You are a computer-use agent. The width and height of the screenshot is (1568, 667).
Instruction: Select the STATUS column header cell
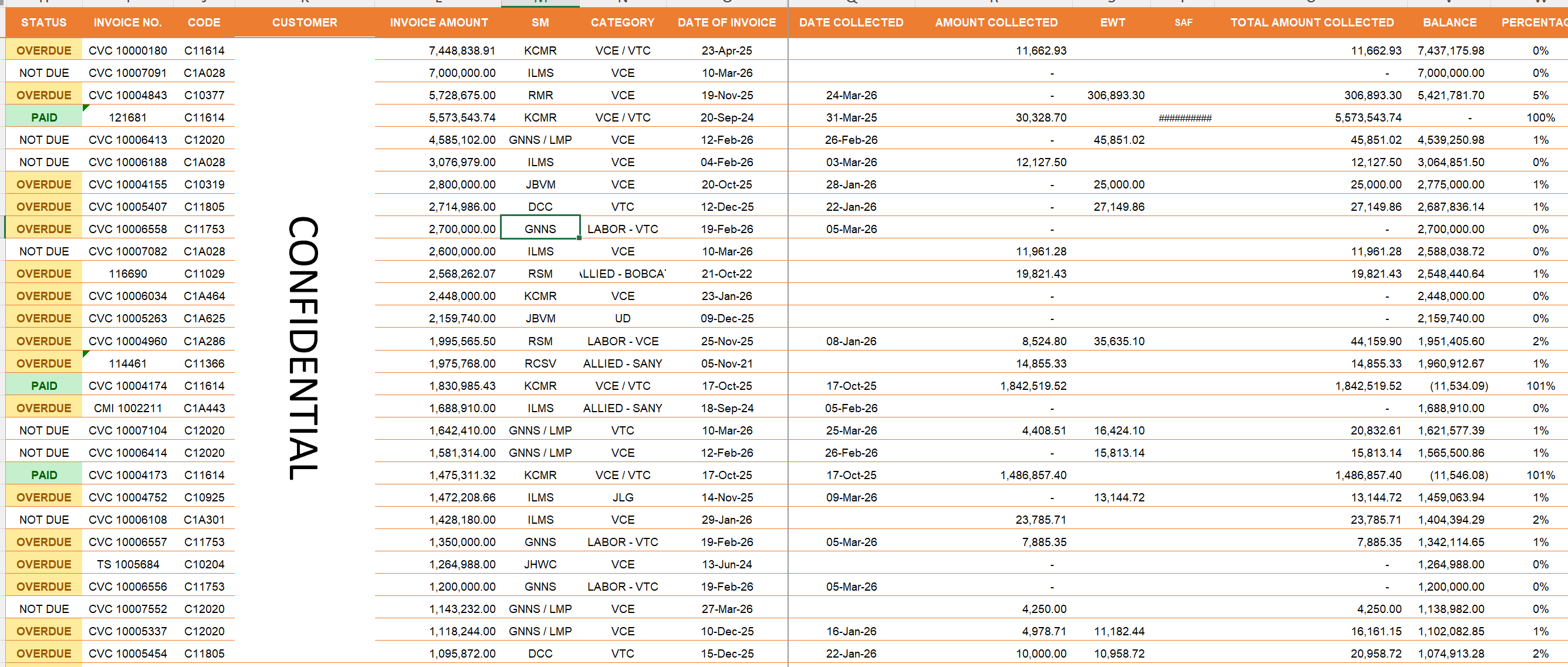click(x=44, y=22)
